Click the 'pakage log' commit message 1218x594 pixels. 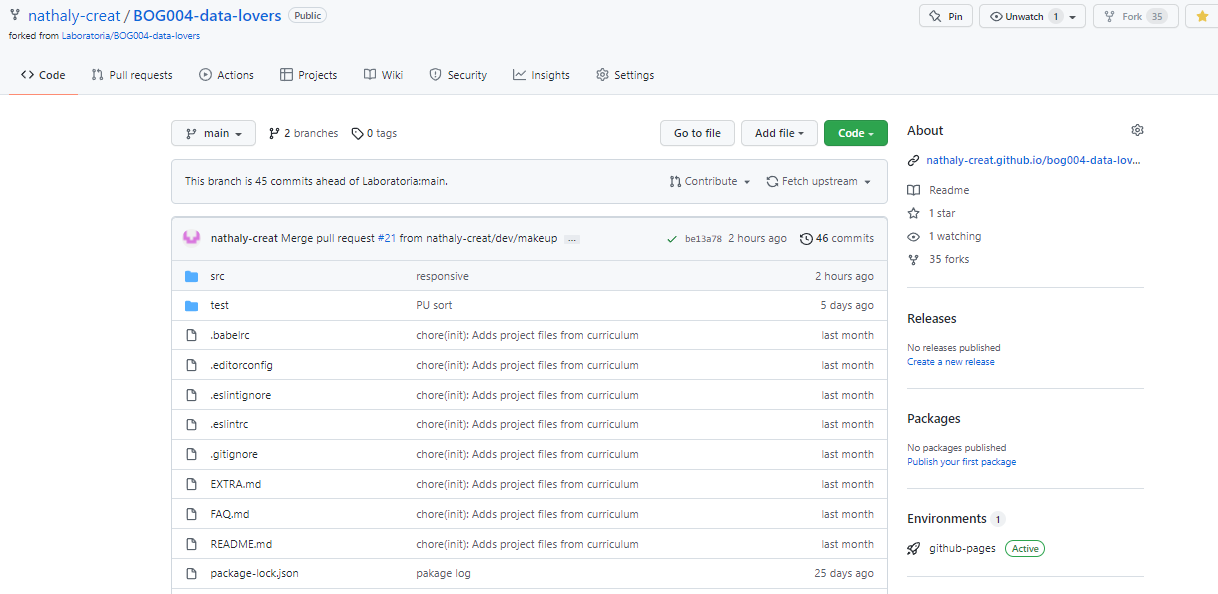point(443,574)
